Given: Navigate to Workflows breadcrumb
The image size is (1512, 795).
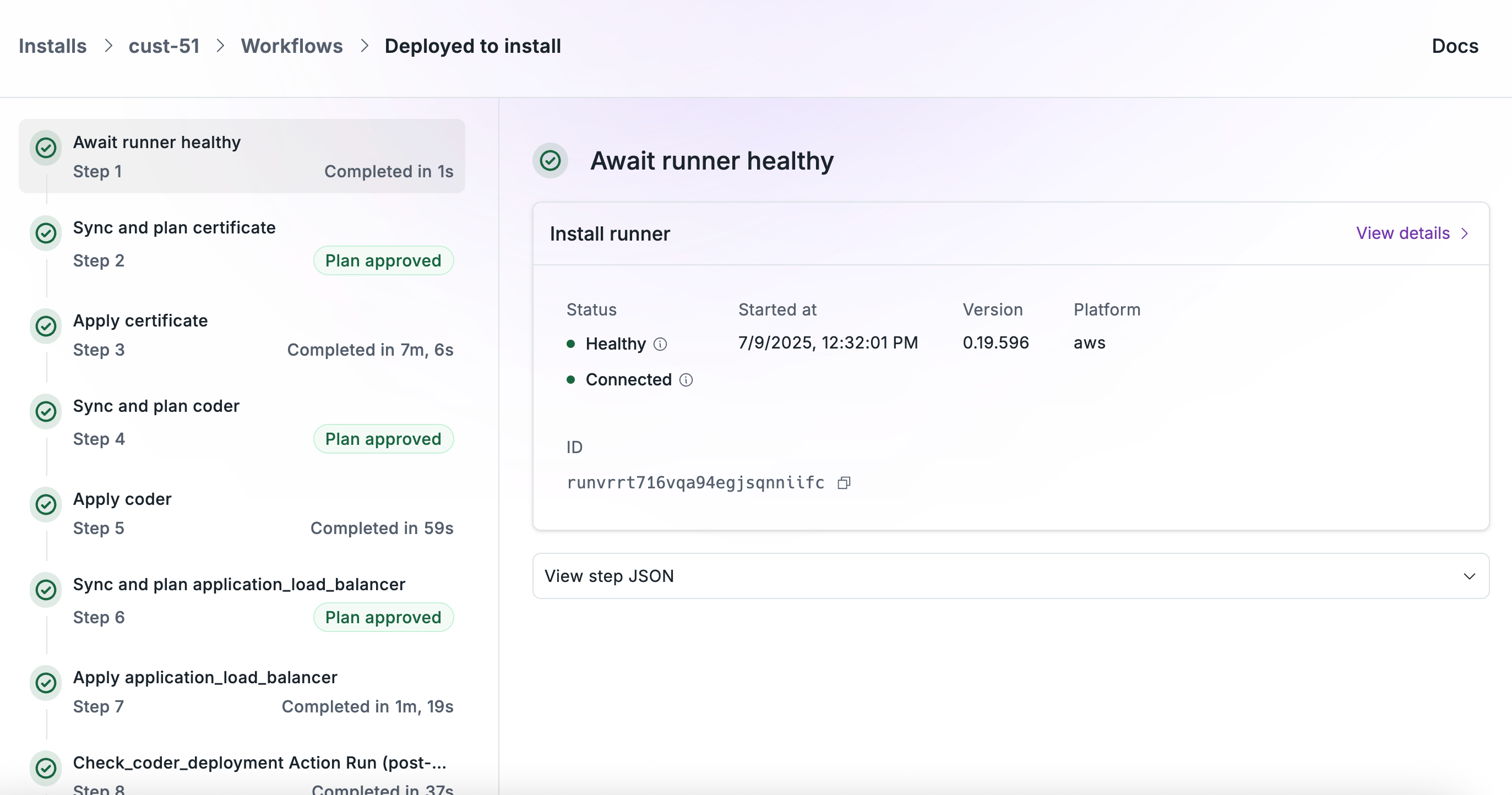Looking at the screenshot, I should pyautogui.click(x=292, y=46).
